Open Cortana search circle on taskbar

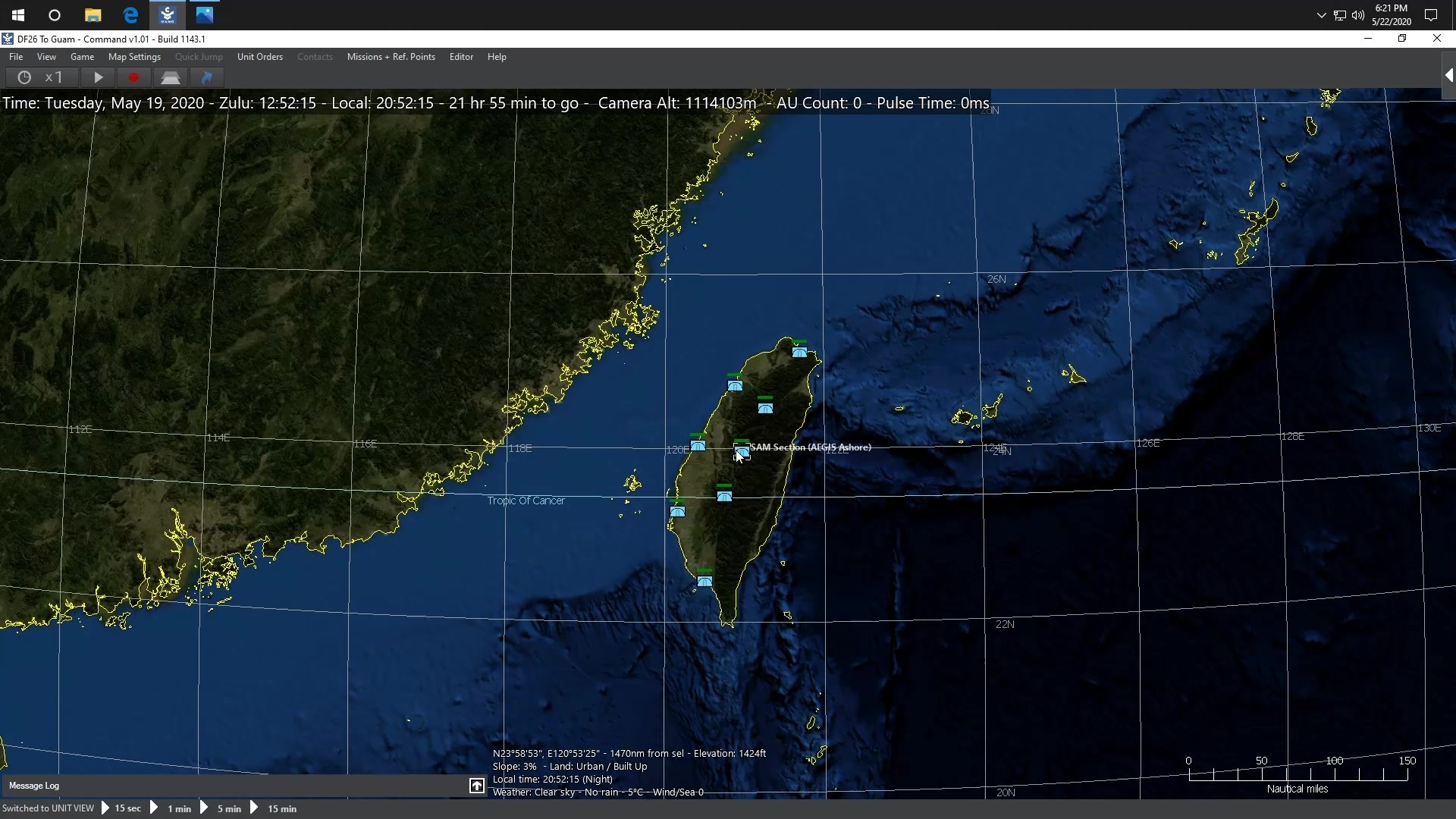point(55,15)
